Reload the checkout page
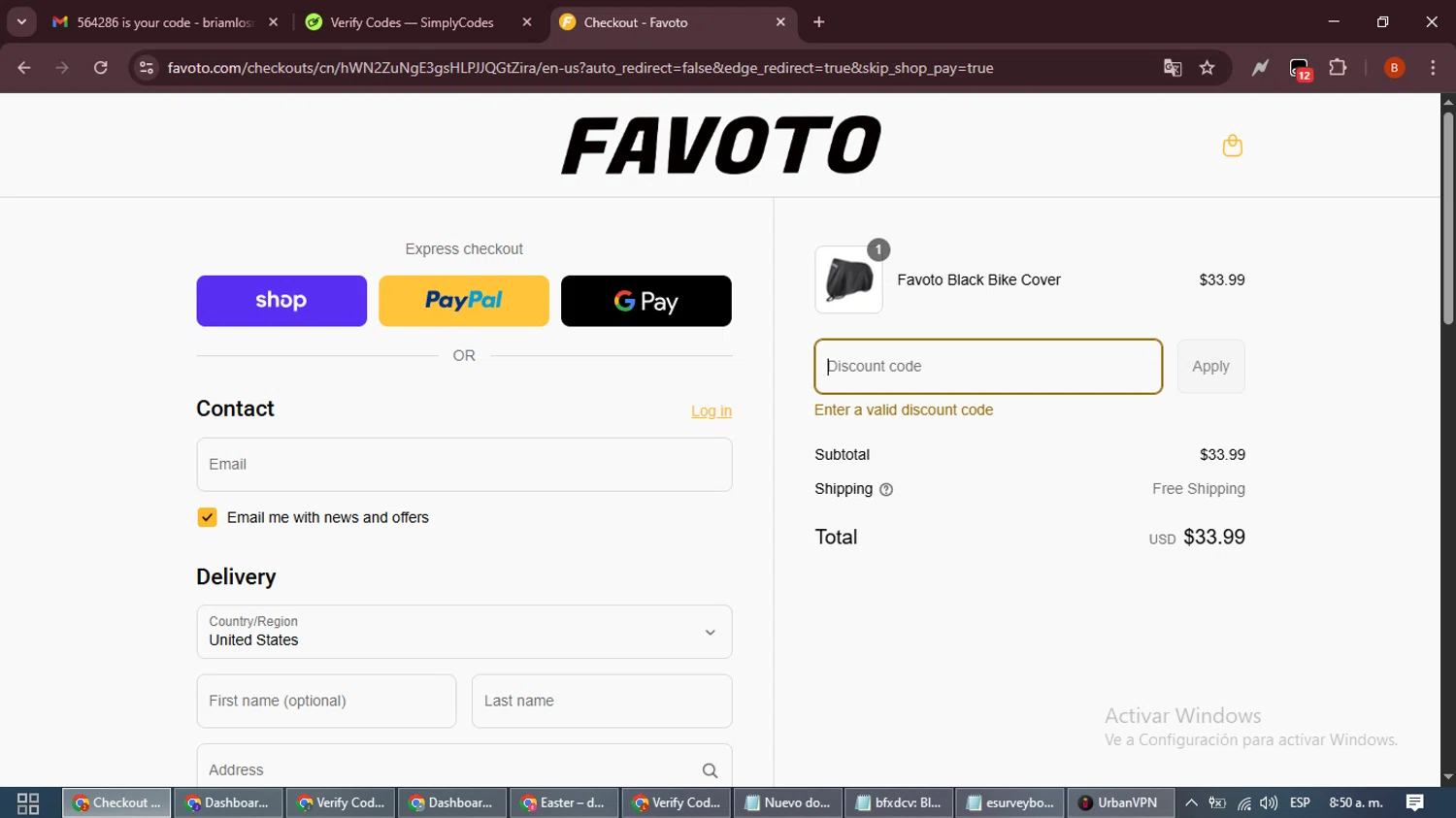Screen dimensions: 1456x818 click(x=101, y=68)
